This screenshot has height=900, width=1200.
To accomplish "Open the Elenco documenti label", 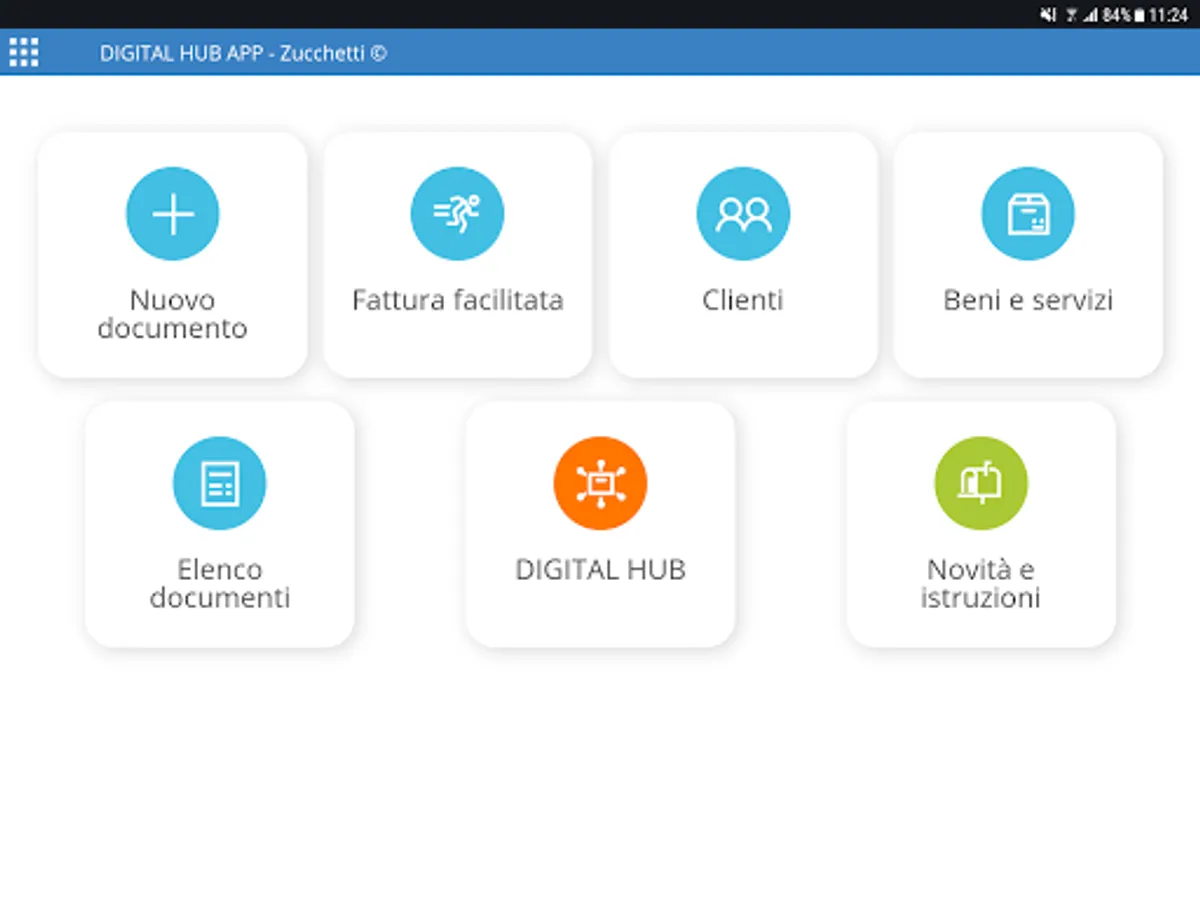I will (x=220, y=584).
